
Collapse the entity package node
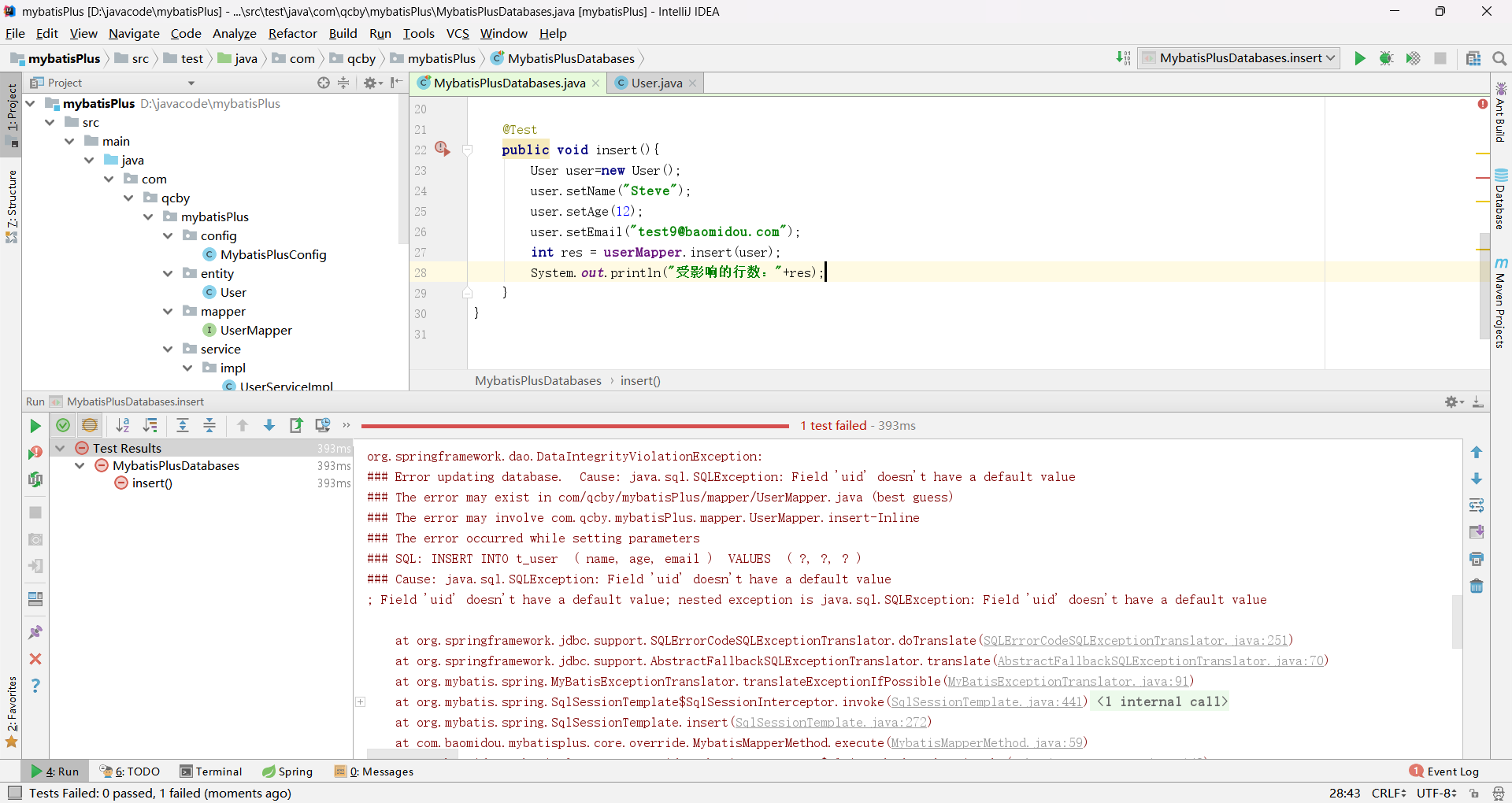[168, 274]
